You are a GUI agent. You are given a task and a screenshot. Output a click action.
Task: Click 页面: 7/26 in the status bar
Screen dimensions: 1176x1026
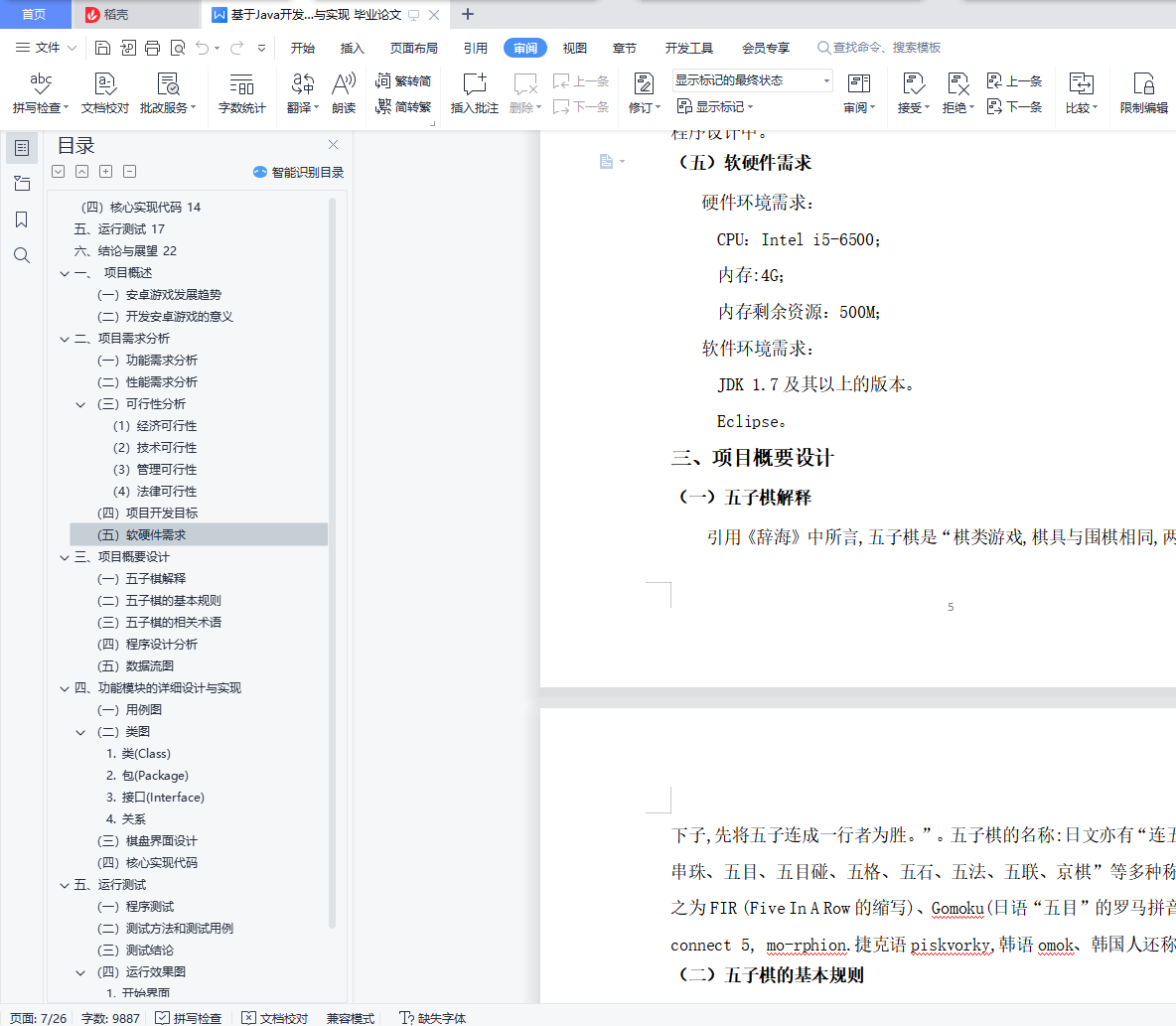pos(39,1018)
